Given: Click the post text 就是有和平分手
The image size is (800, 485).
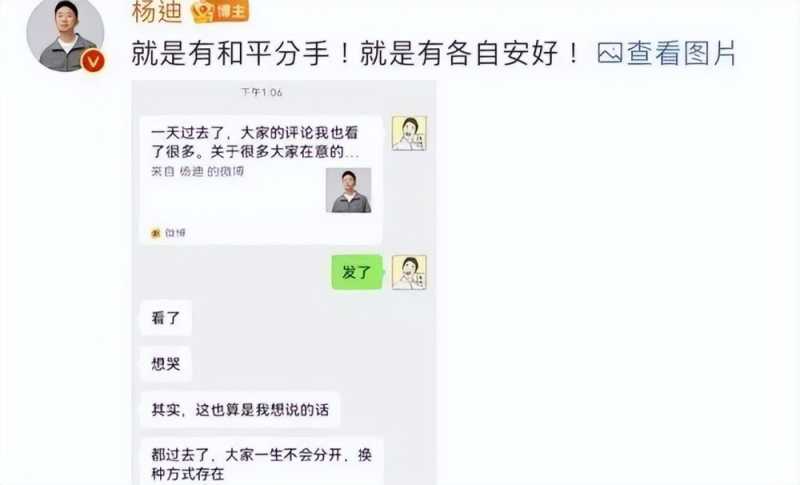Looking at the screenshot, I should click(x=231, y=53).
